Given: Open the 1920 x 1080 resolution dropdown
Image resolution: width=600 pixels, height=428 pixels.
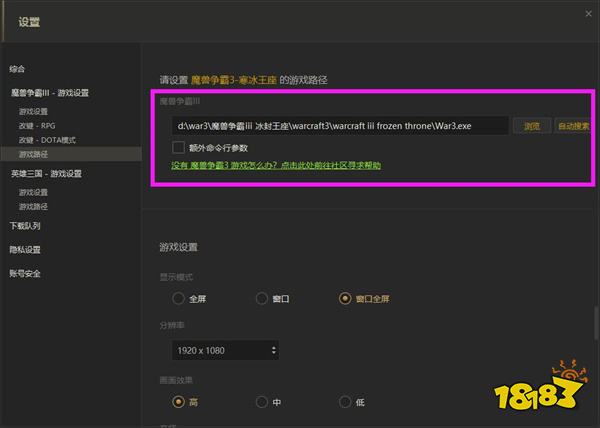Looking at the screenshot, I should 225,350.
